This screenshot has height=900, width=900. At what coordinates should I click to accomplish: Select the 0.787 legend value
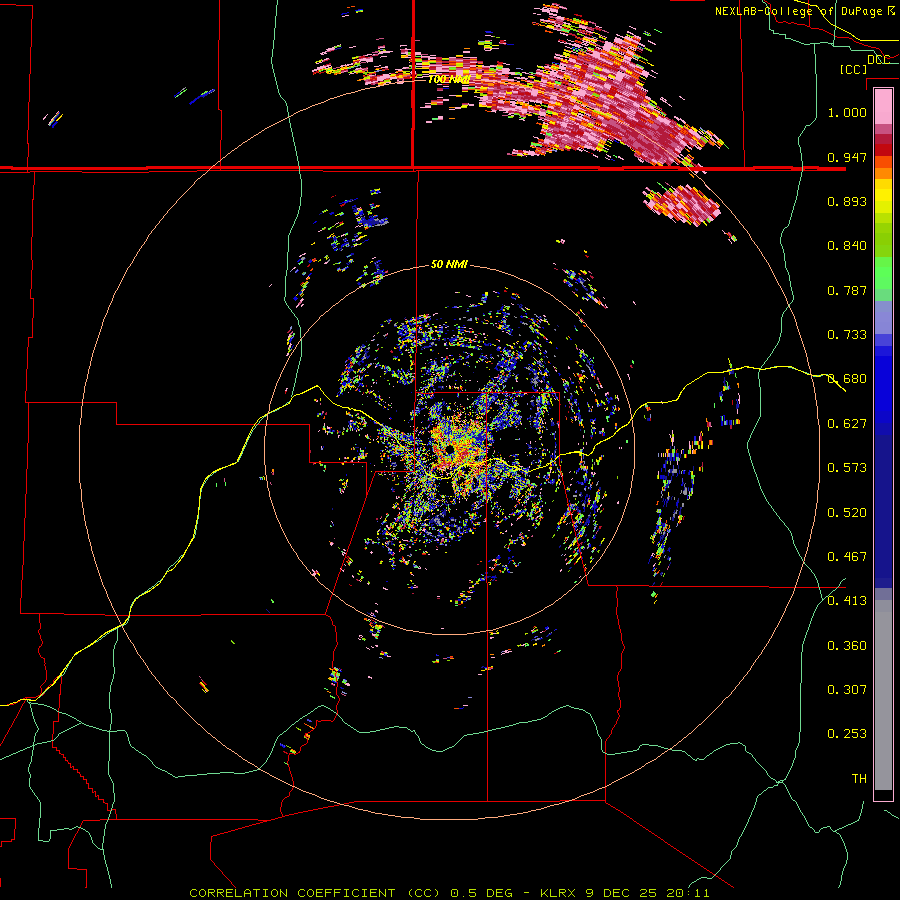847,290
